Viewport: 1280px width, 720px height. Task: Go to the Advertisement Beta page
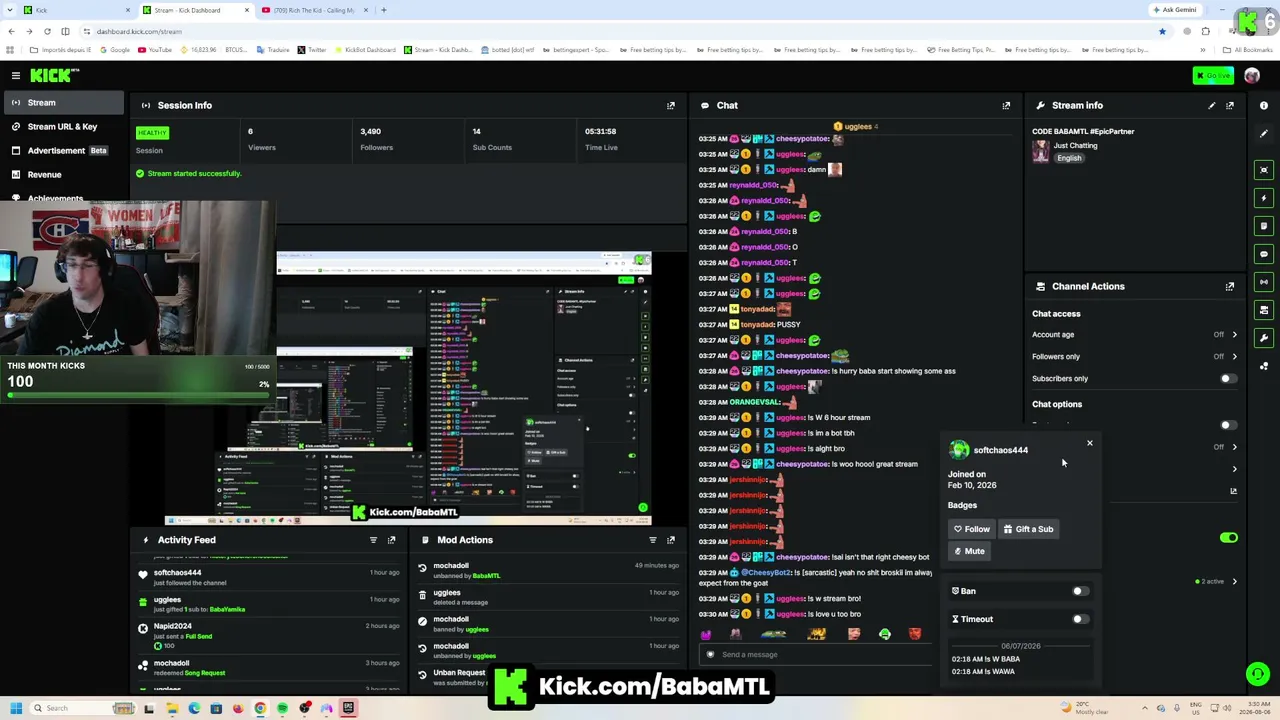pyautogui.click(x=62, y=150)
